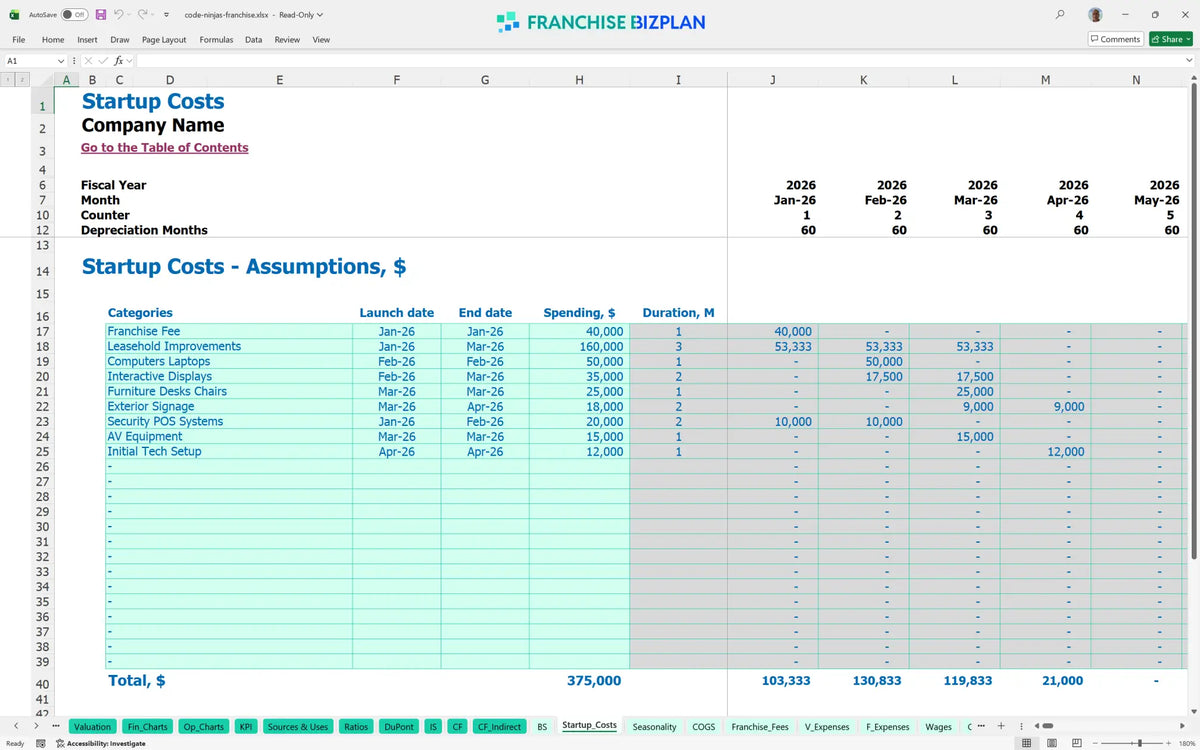Switch to the BS sheet tab
1200x750 pixels.
(x=542, y=727)
